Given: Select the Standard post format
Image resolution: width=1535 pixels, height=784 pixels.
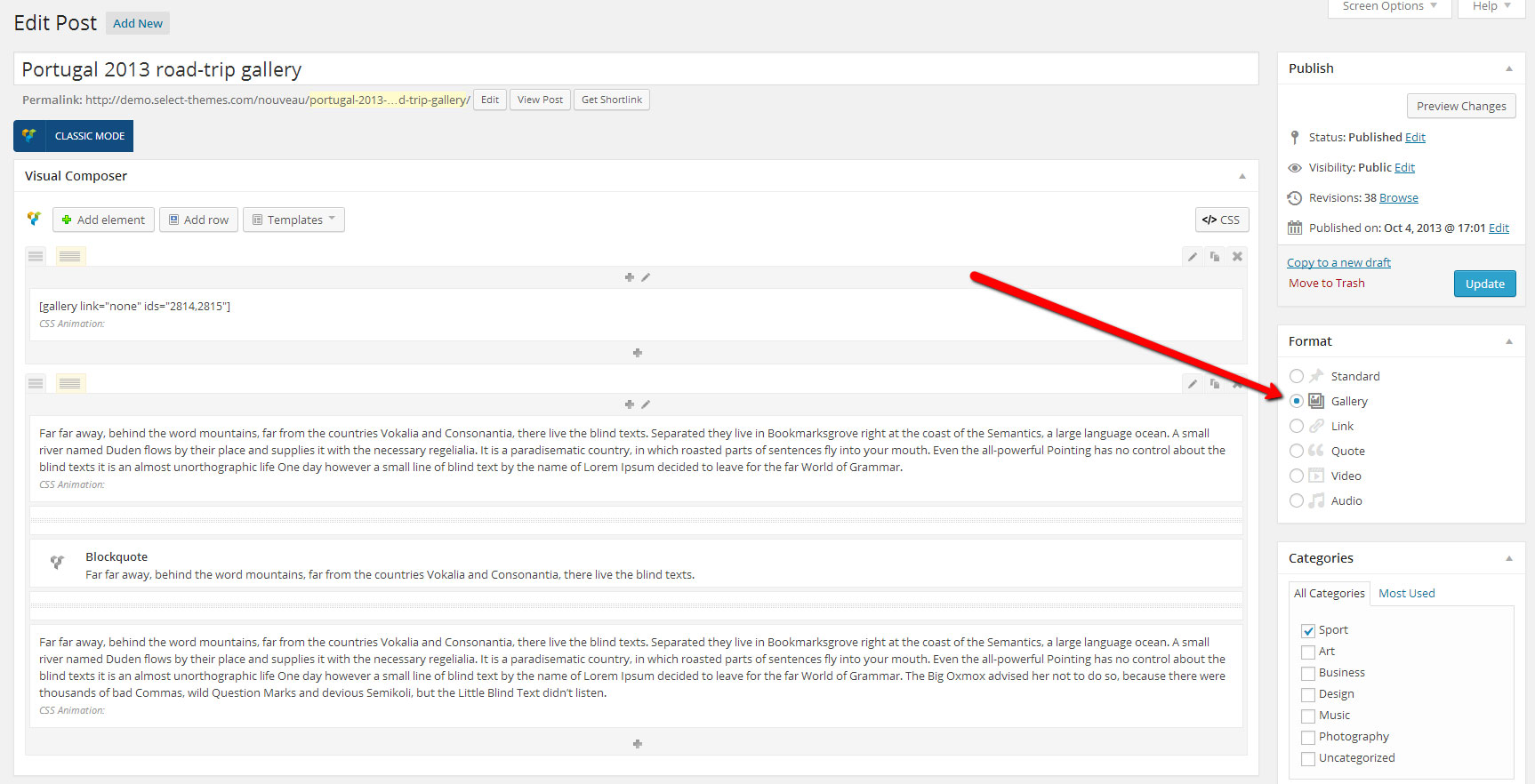Looking at the screenshot, I should click(x=1297, y=377).
